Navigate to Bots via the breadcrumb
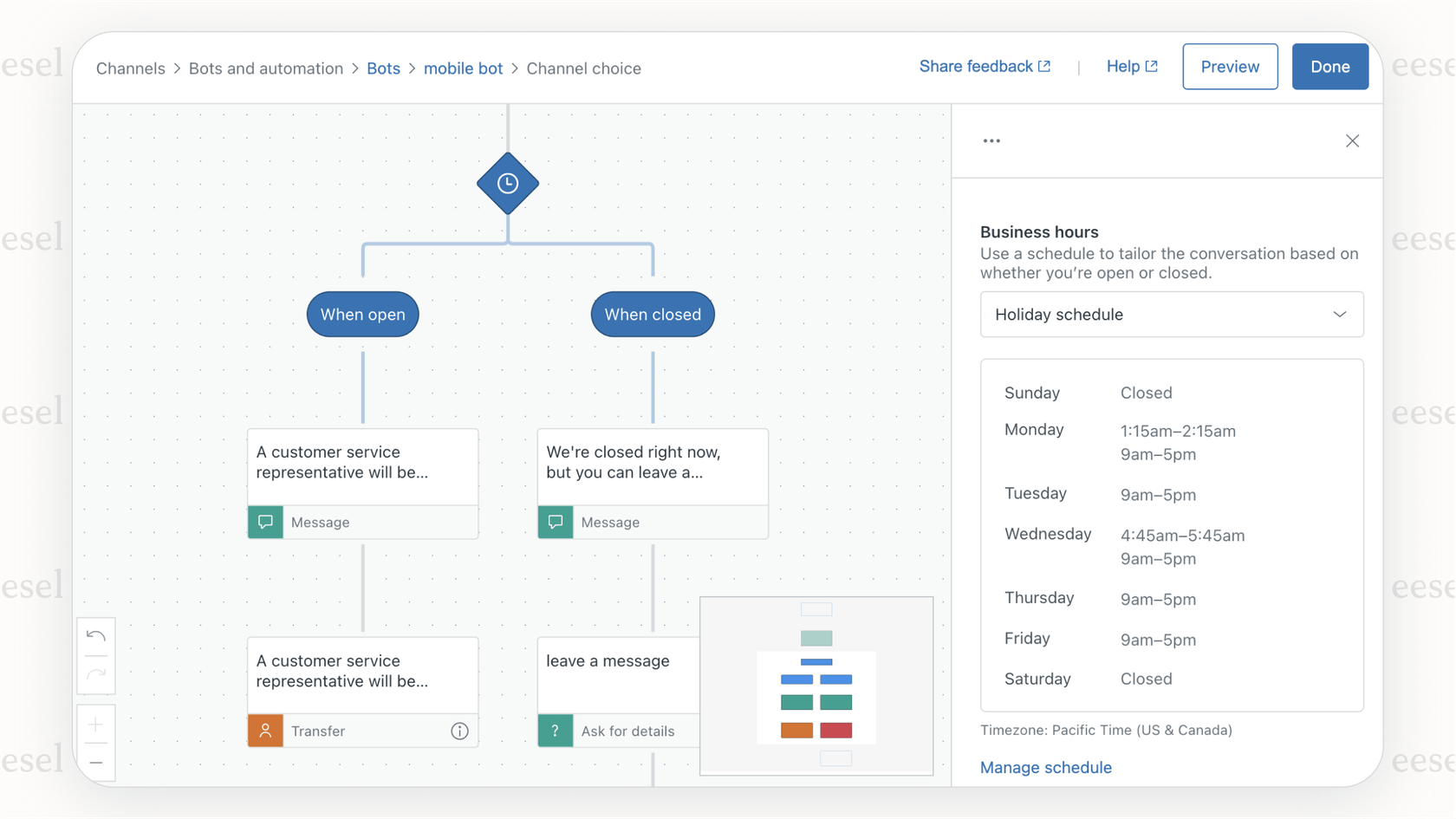Screen dimensions: 1456x819 click(x=383, y=68)
